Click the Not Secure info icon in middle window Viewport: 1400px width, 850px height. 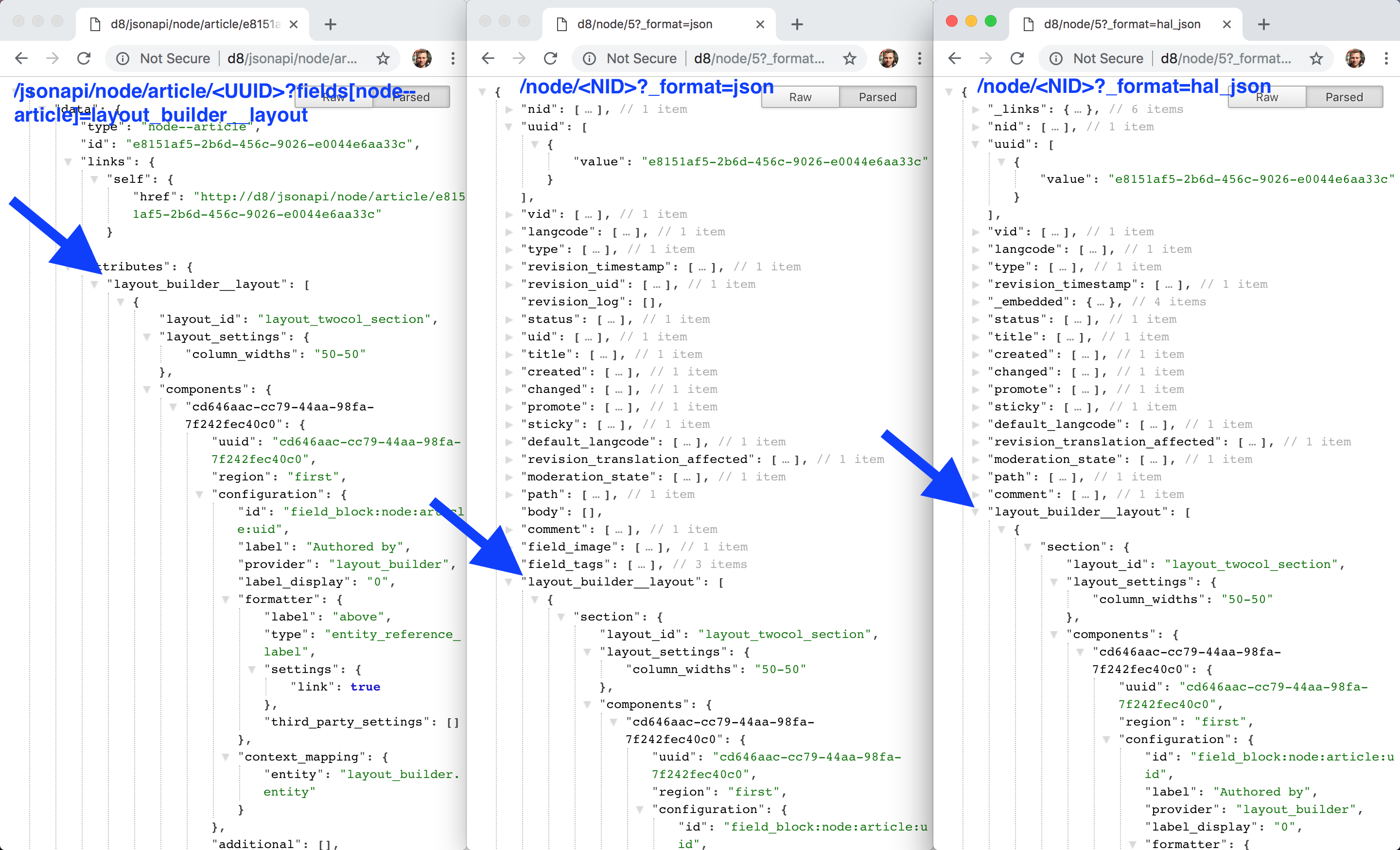point(589,58)
